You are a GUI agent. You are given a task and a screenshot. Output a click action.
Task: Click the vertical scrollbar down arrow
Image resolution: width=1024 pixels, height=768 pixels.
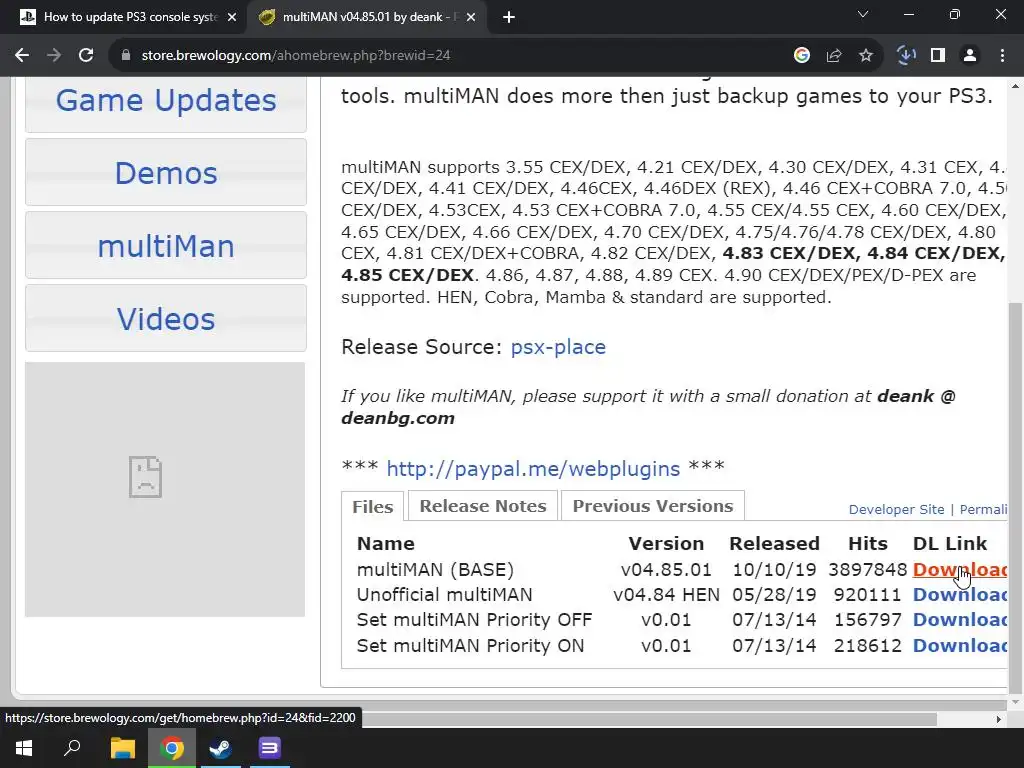[x=1015, y=702]
